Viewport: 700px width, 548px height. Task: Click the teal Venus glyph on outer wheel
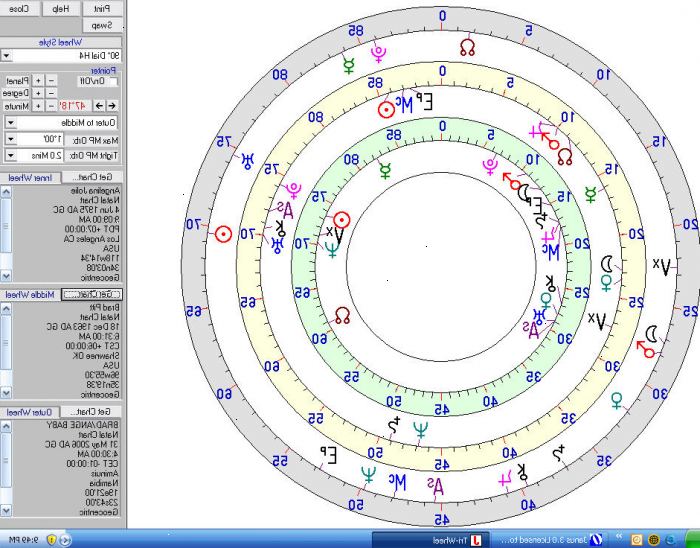pos(617,400)
